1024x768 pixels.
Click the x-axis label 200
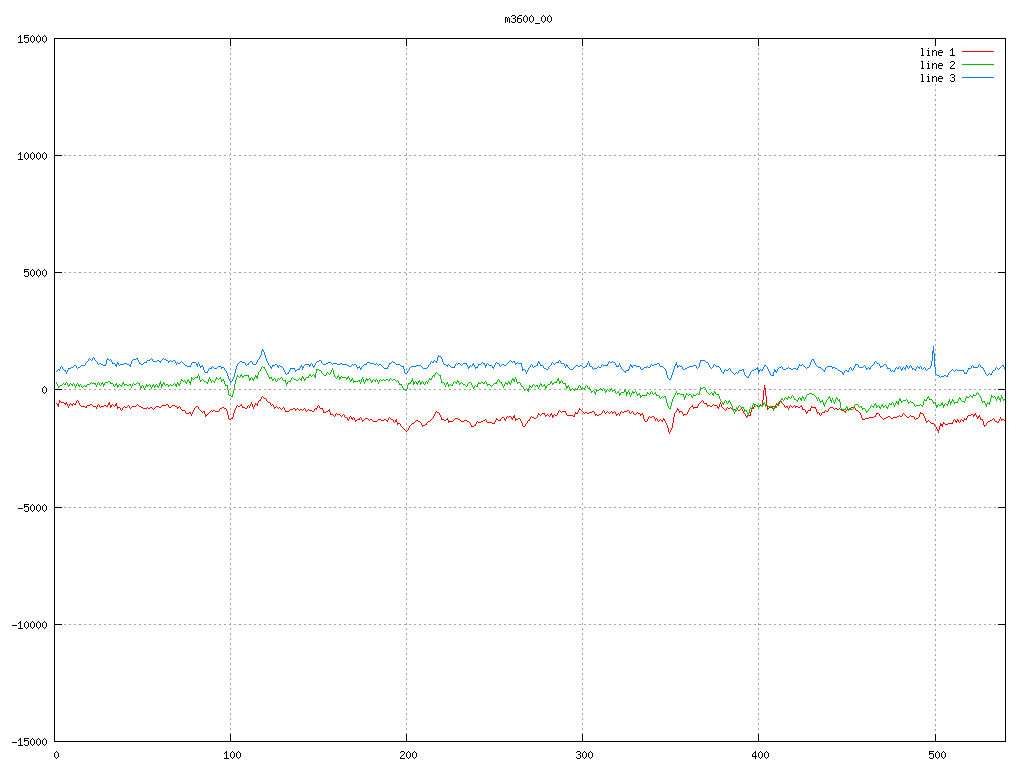[x=408, y=756]
